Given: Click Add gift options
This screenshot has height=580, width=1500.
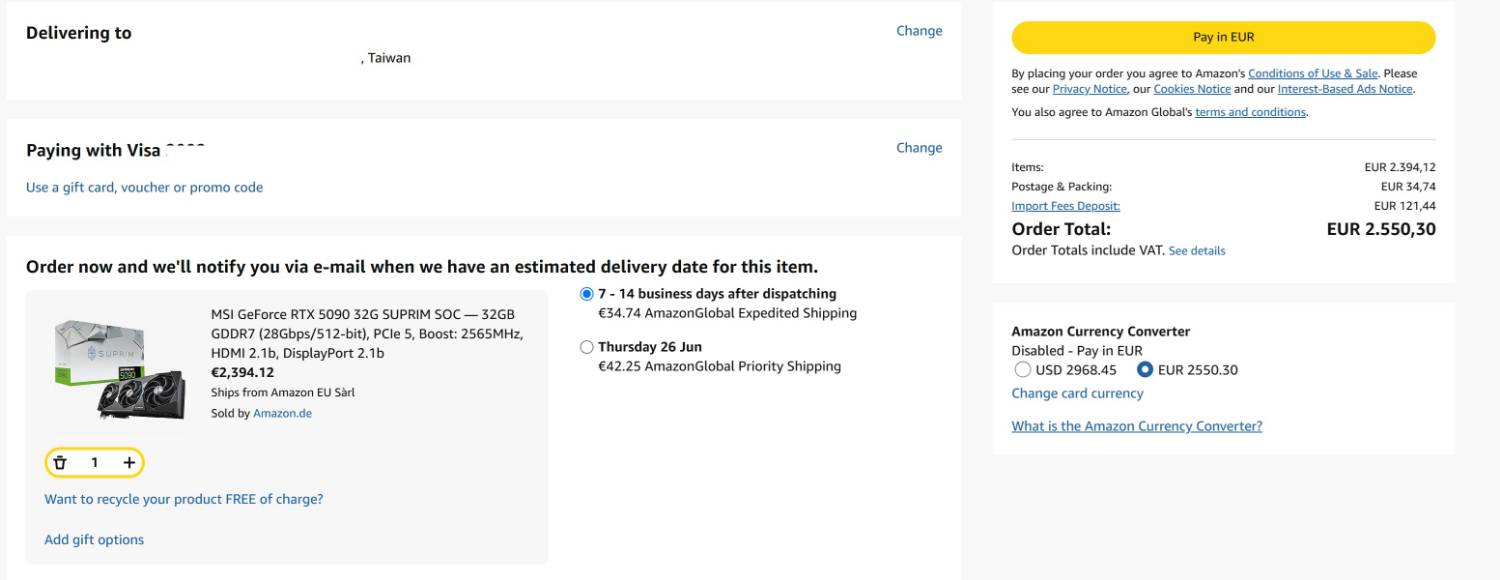Looking at the screenshot, I should (94, 540).
